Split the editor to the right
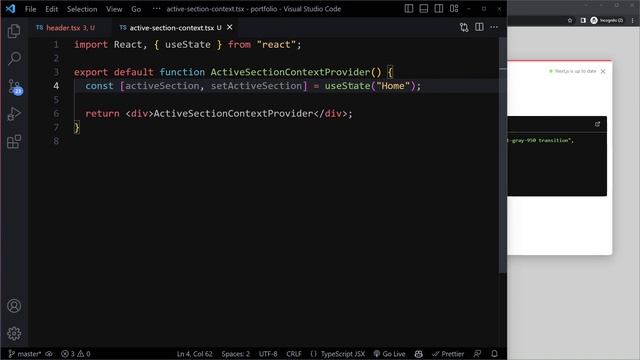Viewport: 640px width, 360px height. pos(479,27)
